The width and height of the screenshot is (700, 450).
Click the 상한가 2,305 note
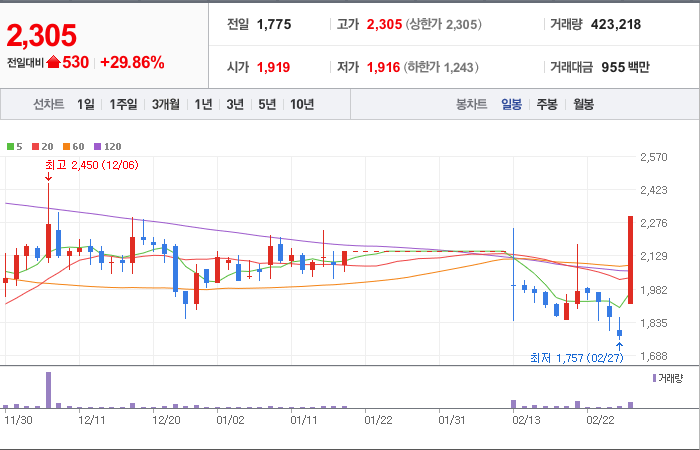click(443, 24)
